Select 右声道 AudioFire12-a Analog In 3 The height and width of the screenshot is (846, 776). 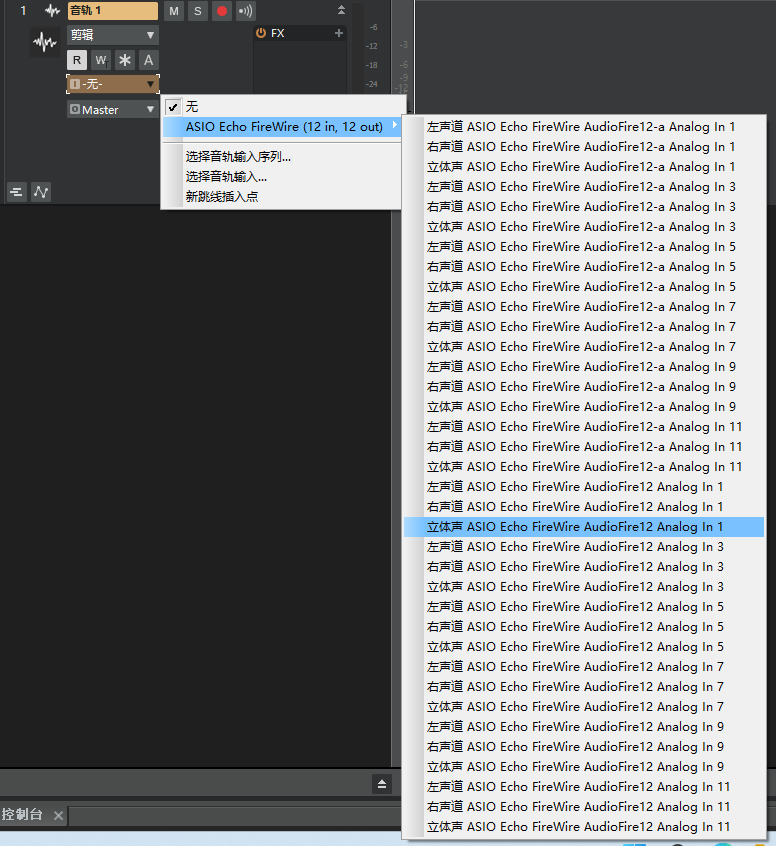[x=584, y=207]
